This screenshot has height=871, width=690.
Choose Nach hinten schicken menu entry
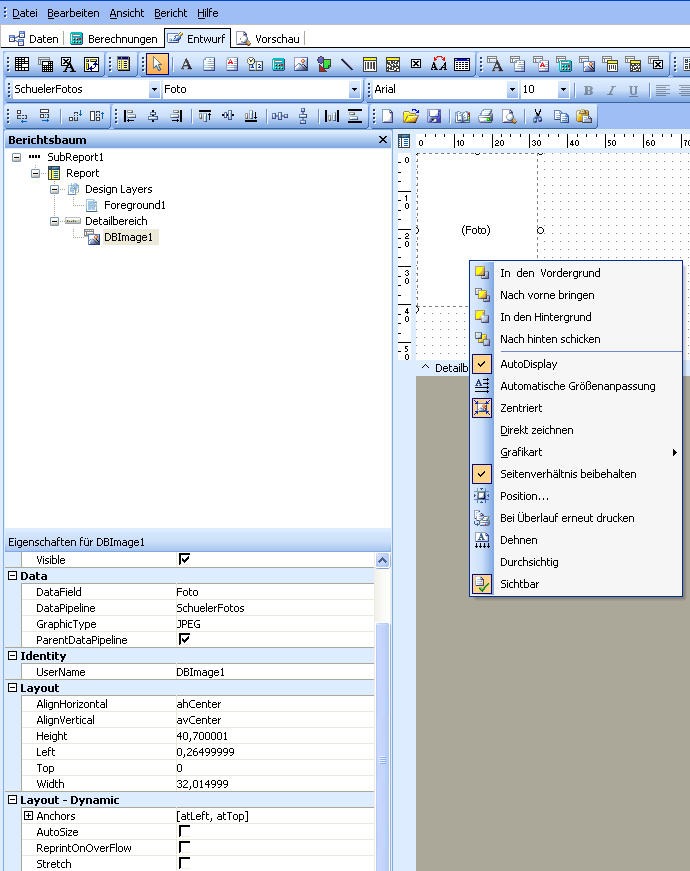[576, 339]
